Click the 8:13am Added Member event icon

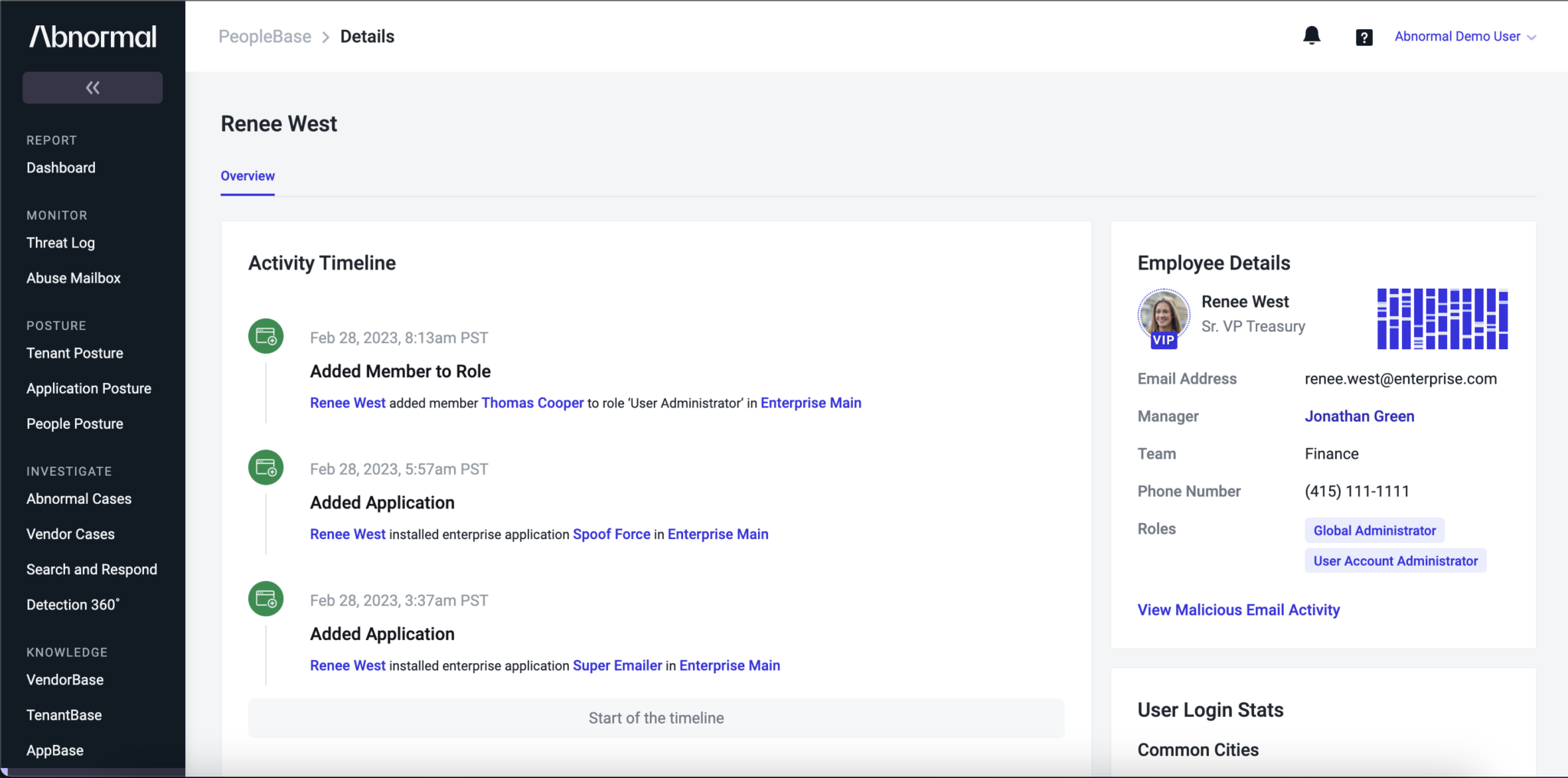tap(266, 336)
